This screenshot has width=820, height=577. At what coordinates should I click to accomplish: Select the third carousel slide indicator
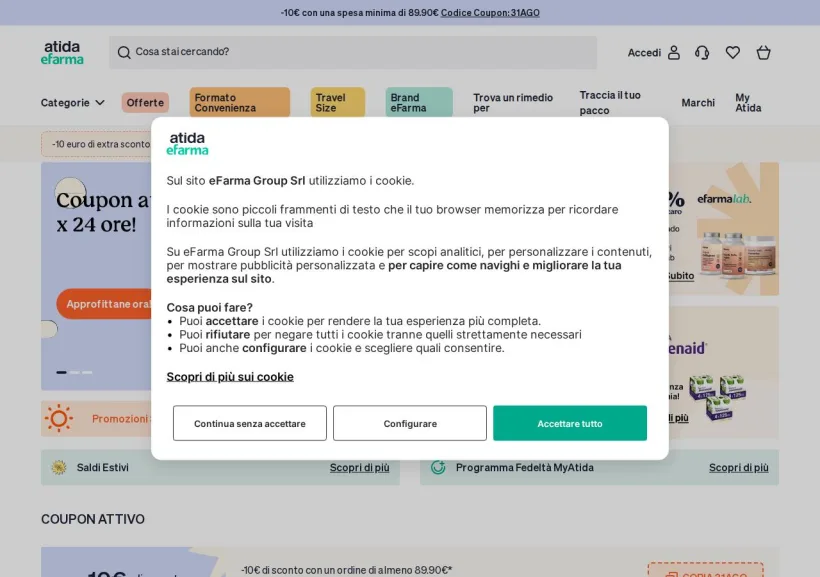click(87, 372)
